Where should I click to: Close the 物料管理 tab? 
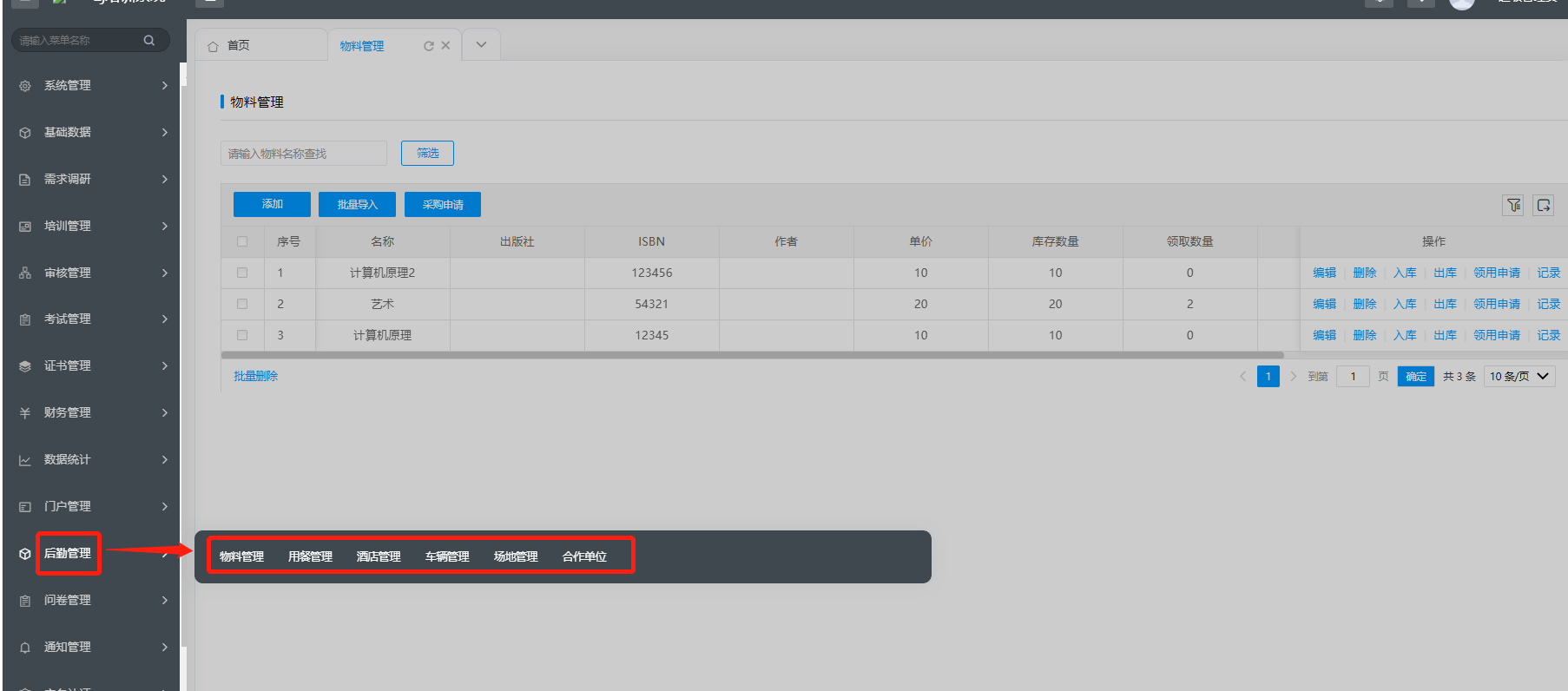coord(445,46)
